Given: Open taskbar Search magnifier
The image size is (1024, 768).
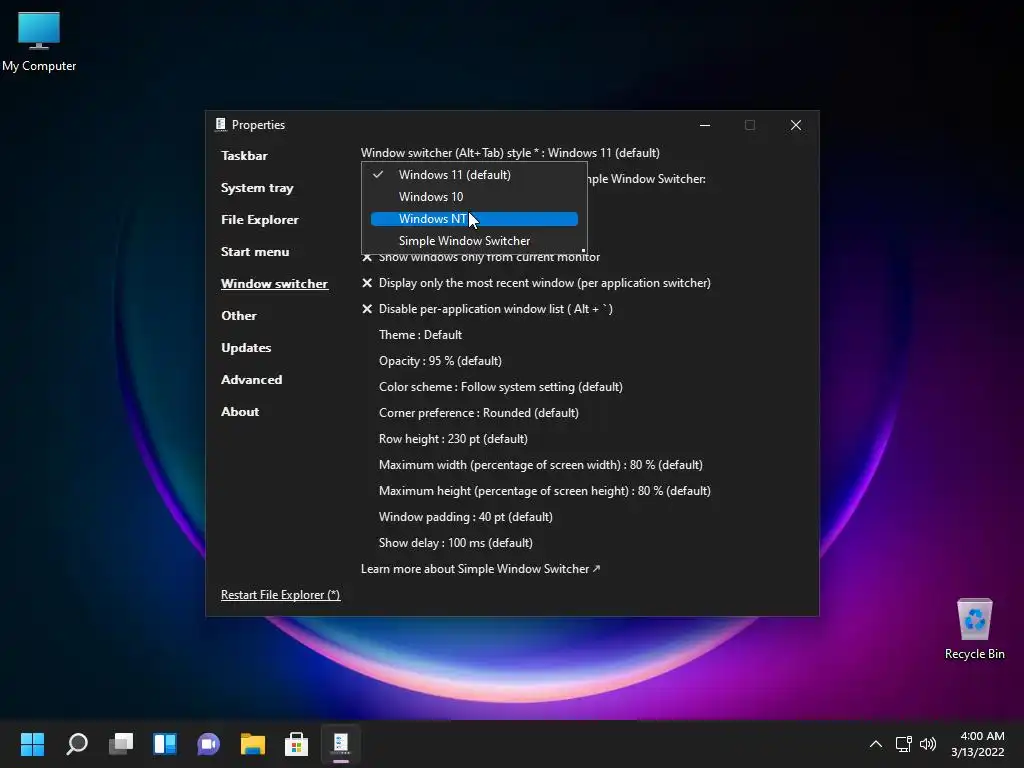Looking at the screenshot, I should [x=76, y=744].
